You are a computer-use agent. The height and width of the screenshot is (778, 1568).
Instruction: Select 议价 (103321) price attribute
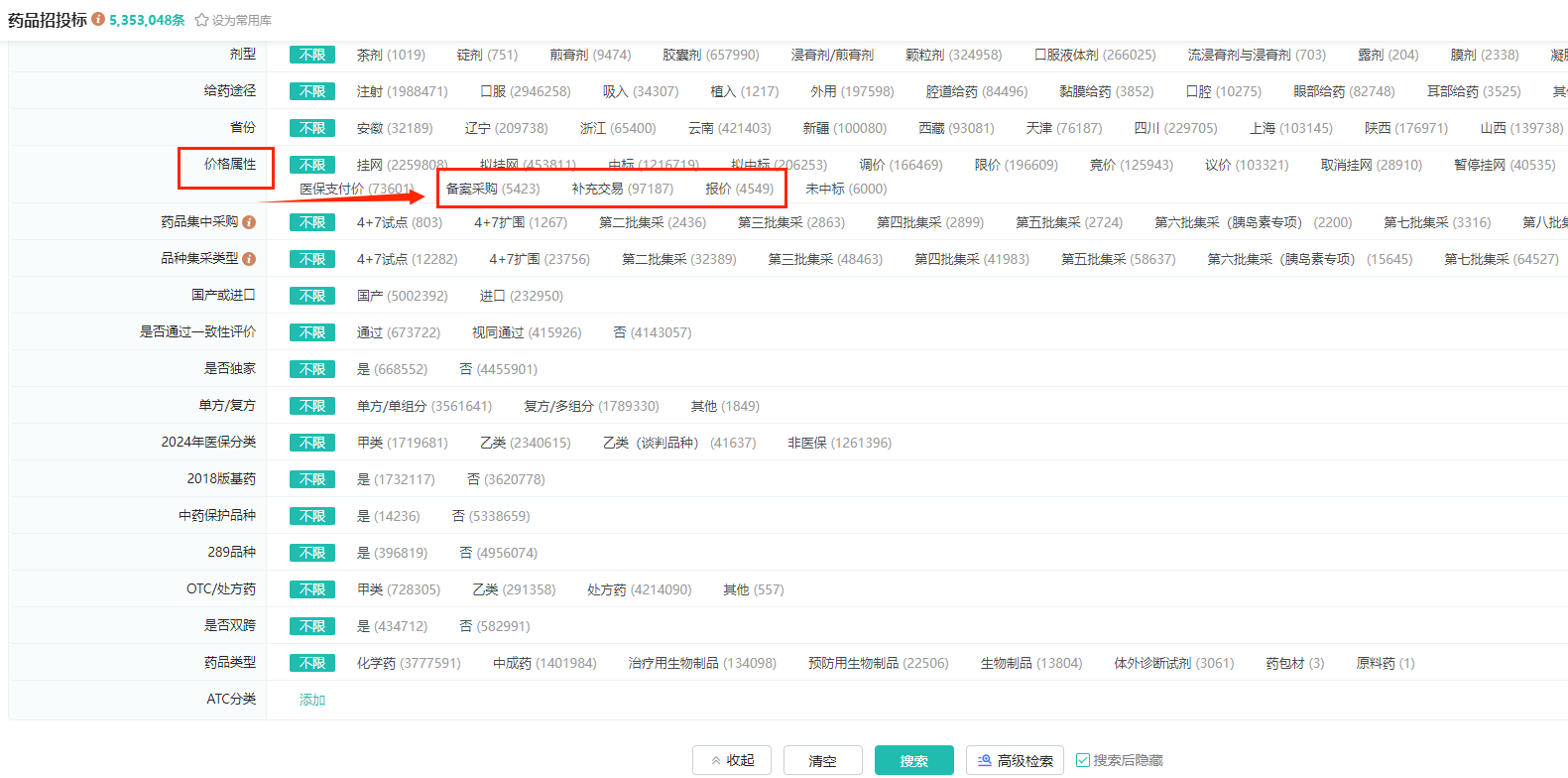tap(1247, 165)
